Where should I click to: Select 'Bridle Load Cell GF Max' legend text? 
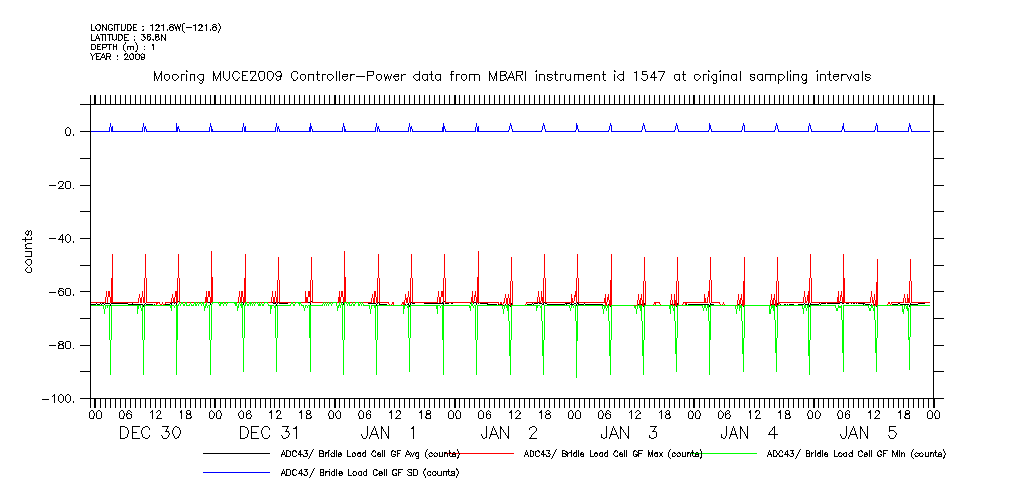[x=613, y=454]
